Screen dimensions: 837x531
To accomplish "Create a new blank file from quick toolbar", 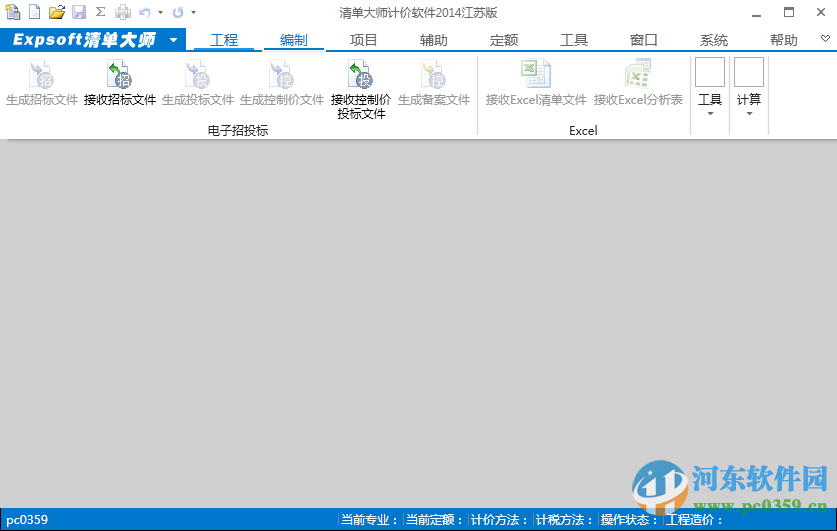I will click(x=35, y=12).
